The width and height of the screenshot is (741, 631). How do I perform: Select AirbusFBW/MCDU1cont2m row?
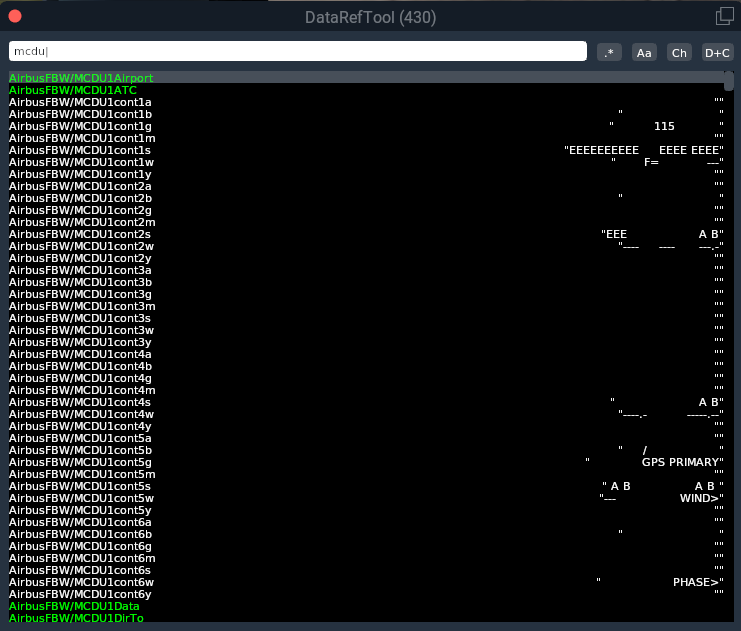coord(366,222)
